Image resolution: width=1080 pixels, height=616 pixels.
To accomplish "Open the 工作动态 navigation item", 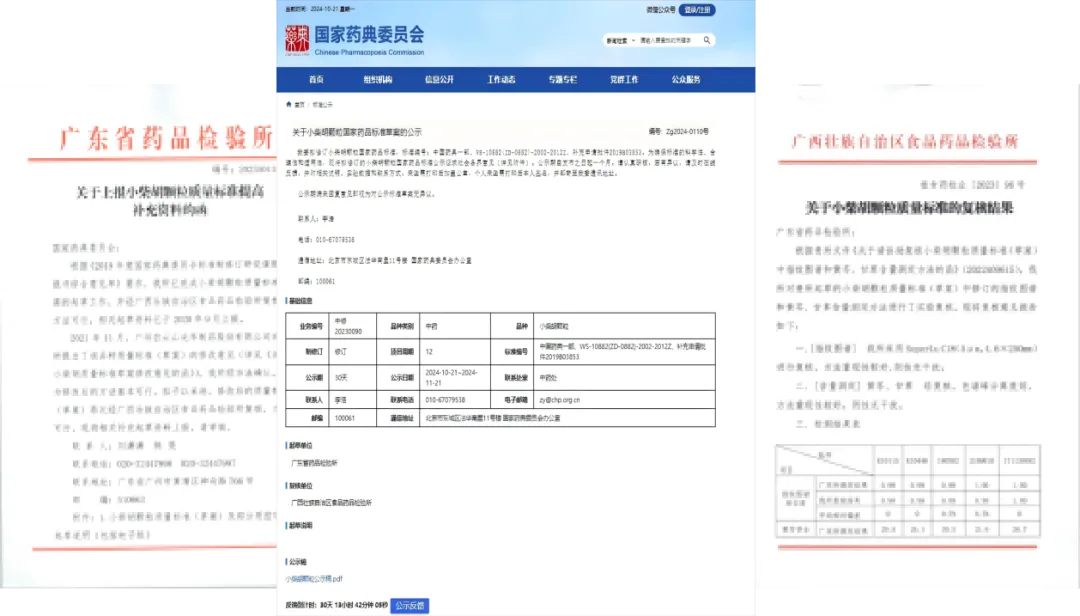I will pos(501,80).
